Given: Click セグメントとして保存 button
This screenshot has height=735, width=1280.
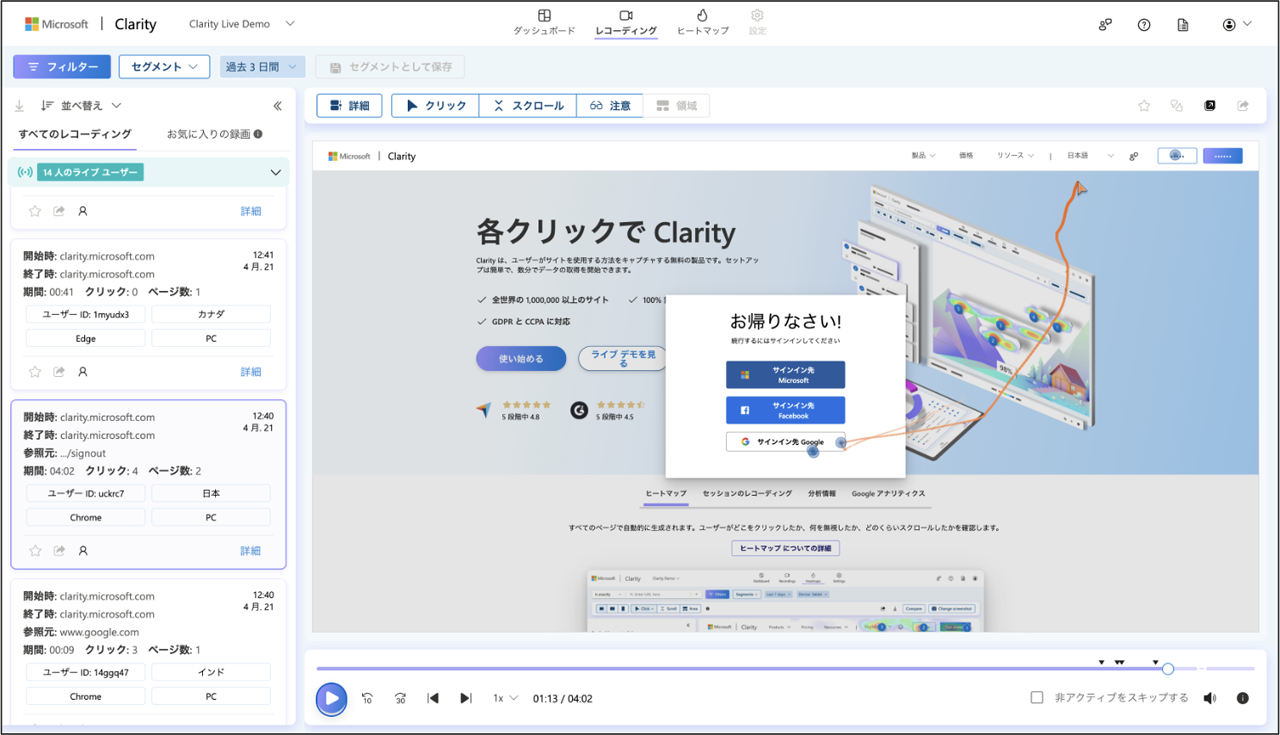Looking at the screenshot, I should tap(390, 67).
